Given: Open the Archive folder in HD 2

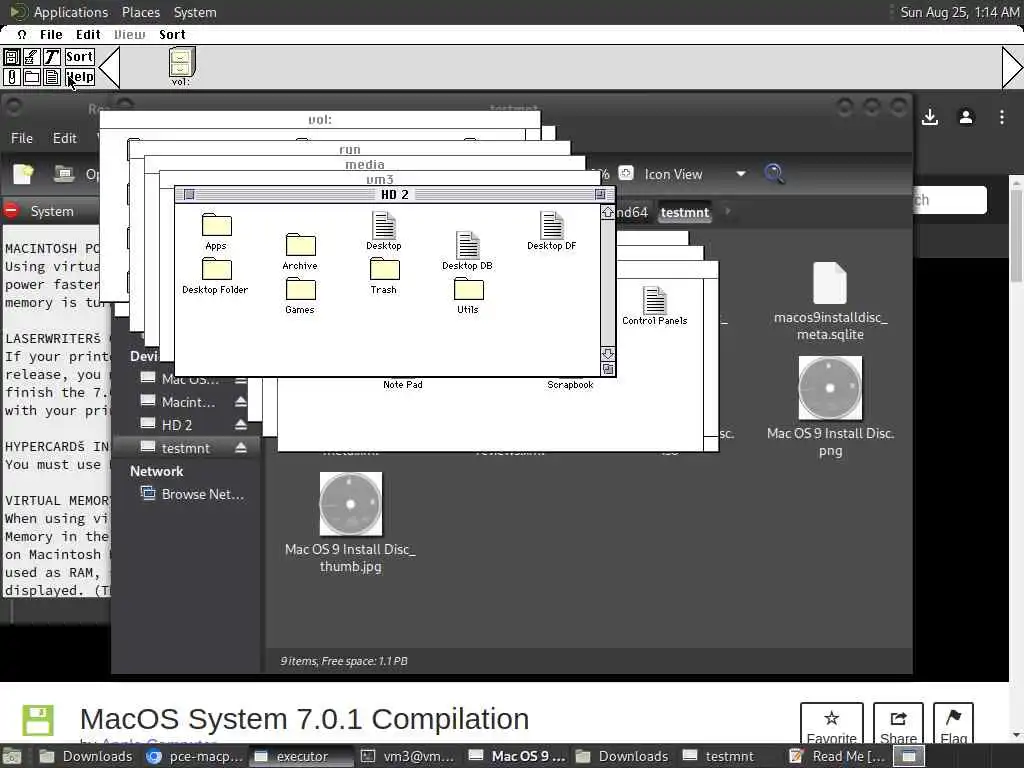Looking at the screenshot, I should coord(300,245).
